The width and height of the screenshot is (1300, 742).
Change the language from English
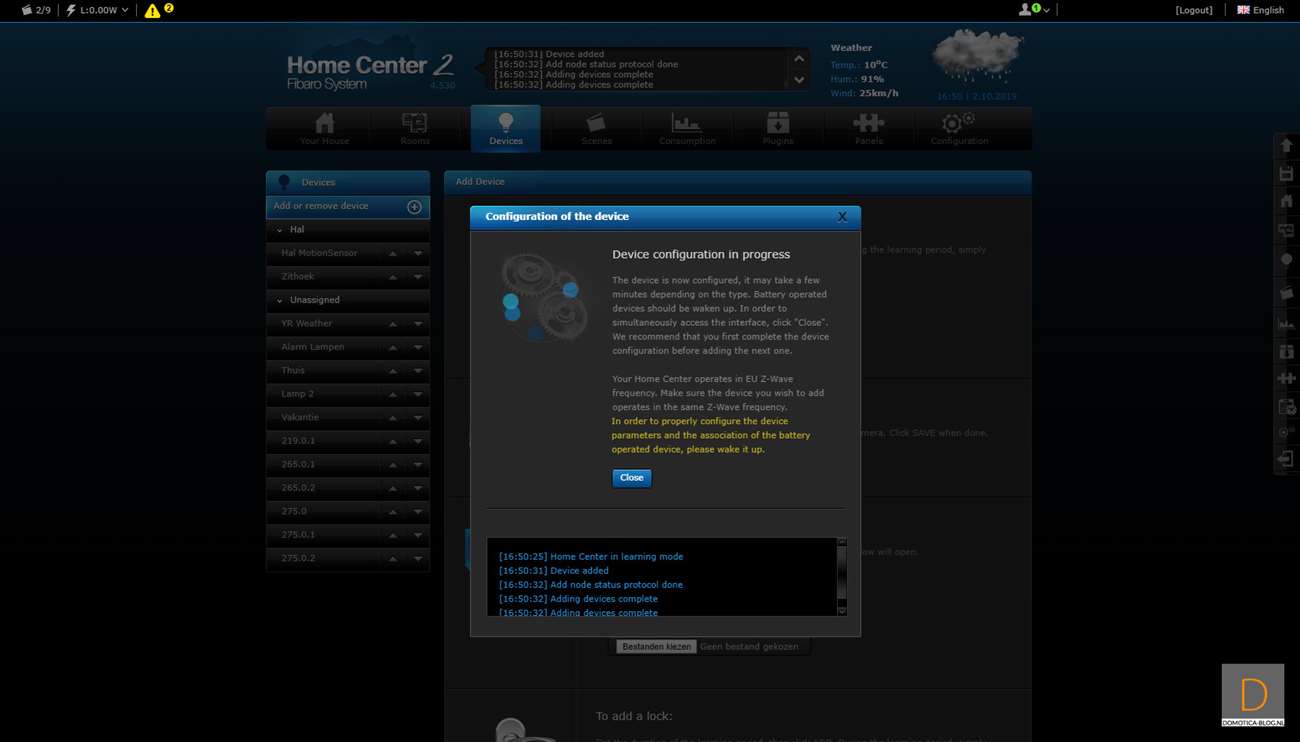pos(1260,10)
